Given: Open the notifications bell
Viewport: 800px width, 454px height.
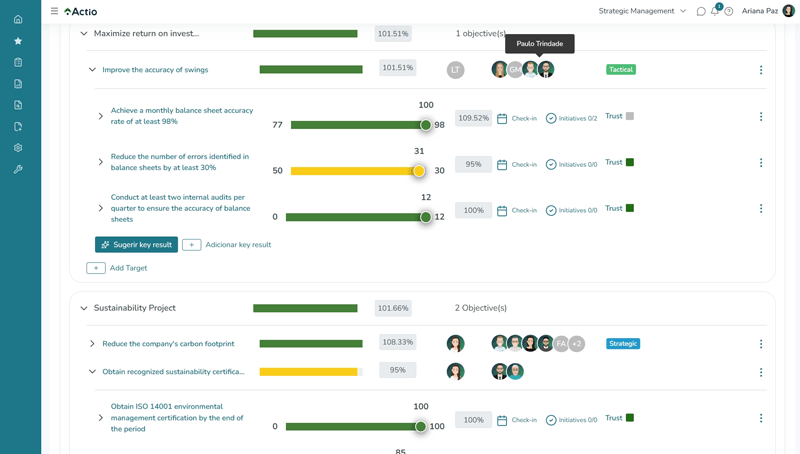Looking at the screenshot, I should click(x=715, y=11).
